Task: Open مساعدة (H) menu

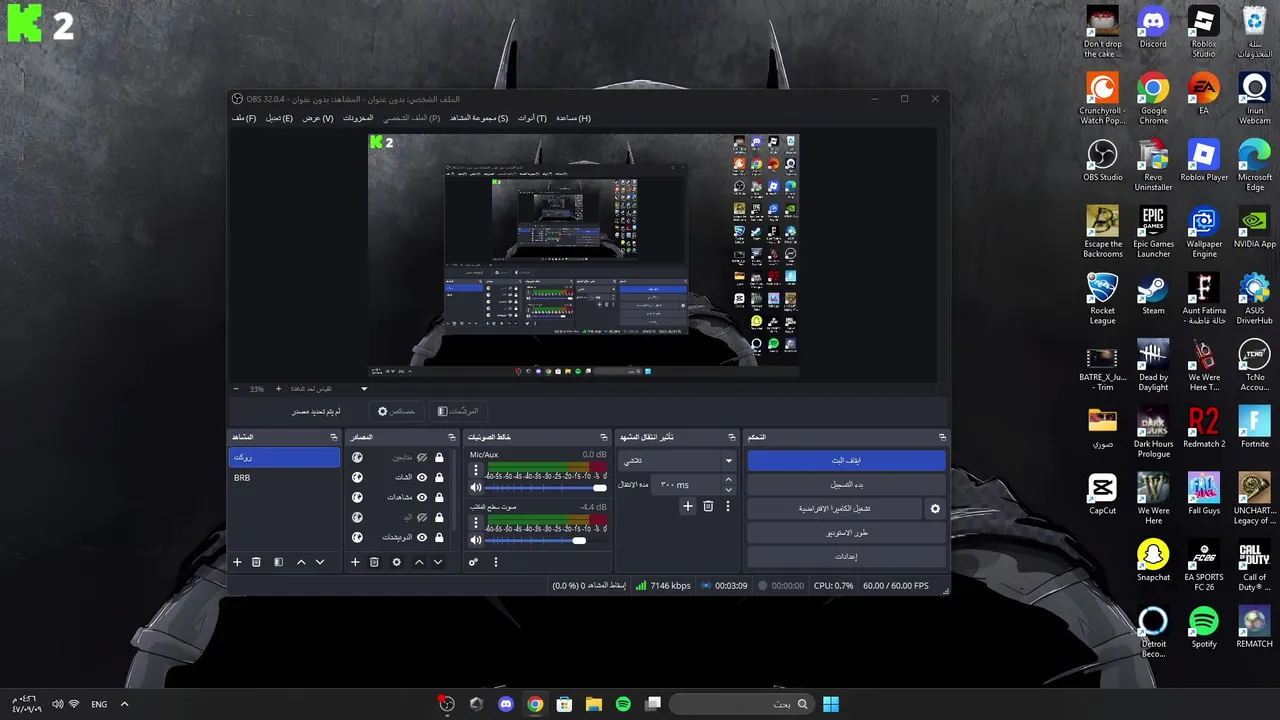Action: (573, 118)
